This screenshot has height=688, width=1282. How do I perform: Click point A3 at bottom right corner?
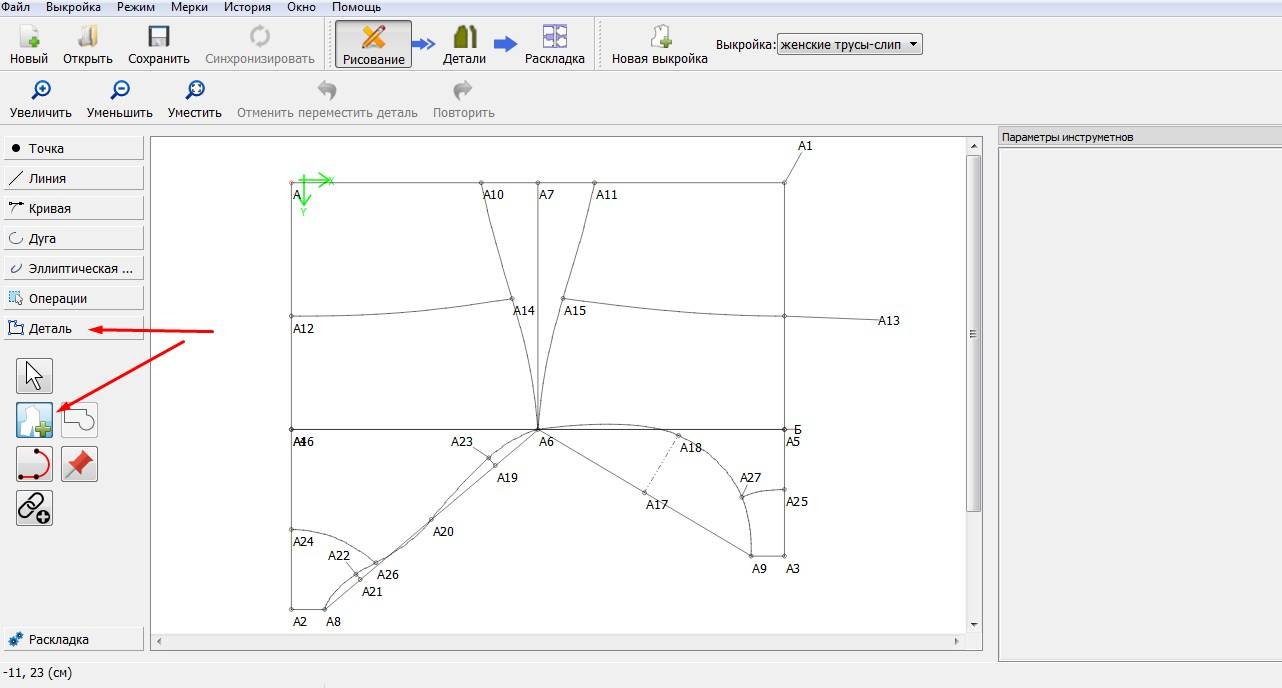(x=785, y=556)
